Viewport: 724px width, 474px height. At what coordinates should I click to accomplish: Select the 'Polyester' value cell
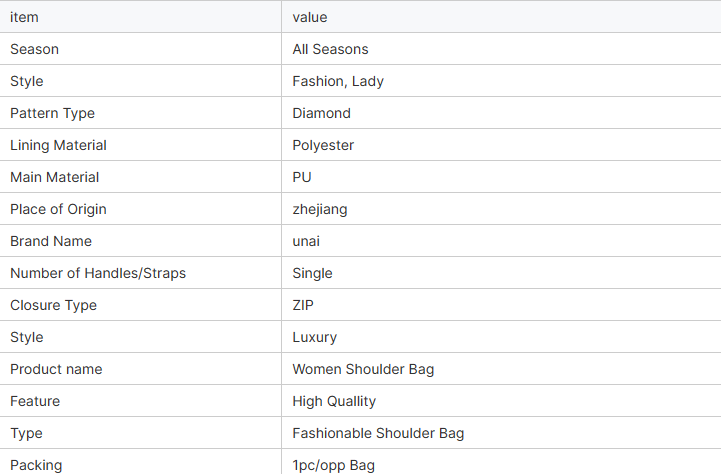pyautogui.click(x=501, y=145)
